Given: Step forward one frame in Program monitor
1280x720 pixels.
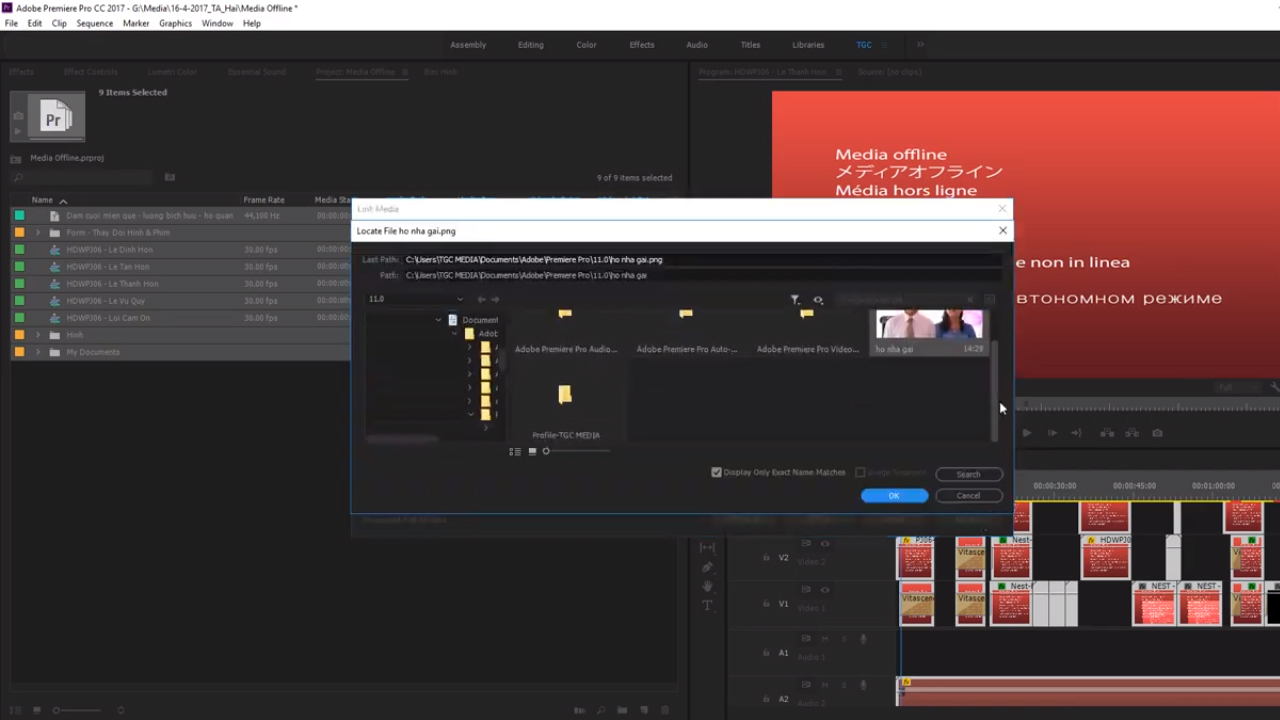Looking at the screenshot, I should point(1051,433).
